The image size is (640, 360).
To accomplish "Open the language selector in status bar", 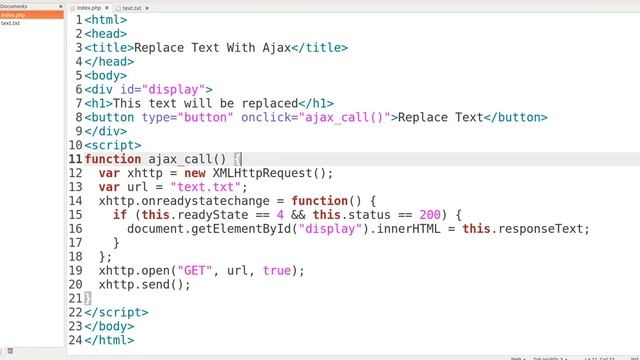I will coord(518,358).
